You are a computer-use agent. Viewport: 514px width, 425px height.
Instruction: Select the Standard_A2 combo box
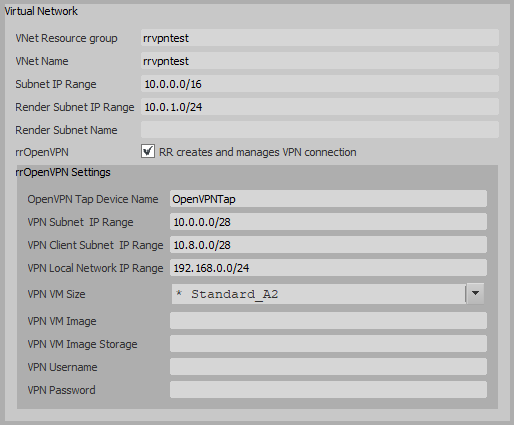(x=328, y=294)
